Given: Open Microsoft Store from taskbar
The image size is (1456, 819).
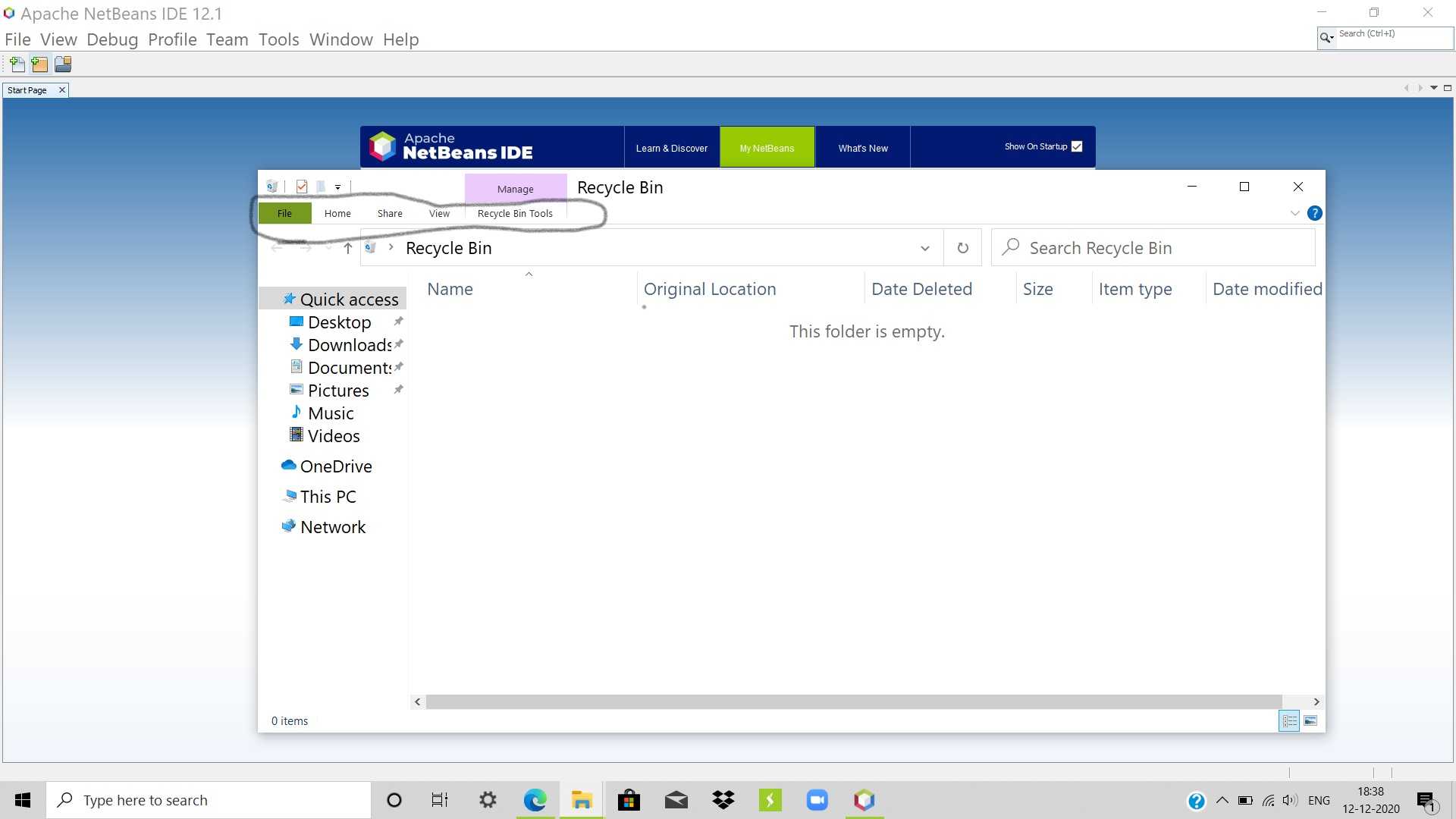Looking at the screenshot, I should (629, 800).
